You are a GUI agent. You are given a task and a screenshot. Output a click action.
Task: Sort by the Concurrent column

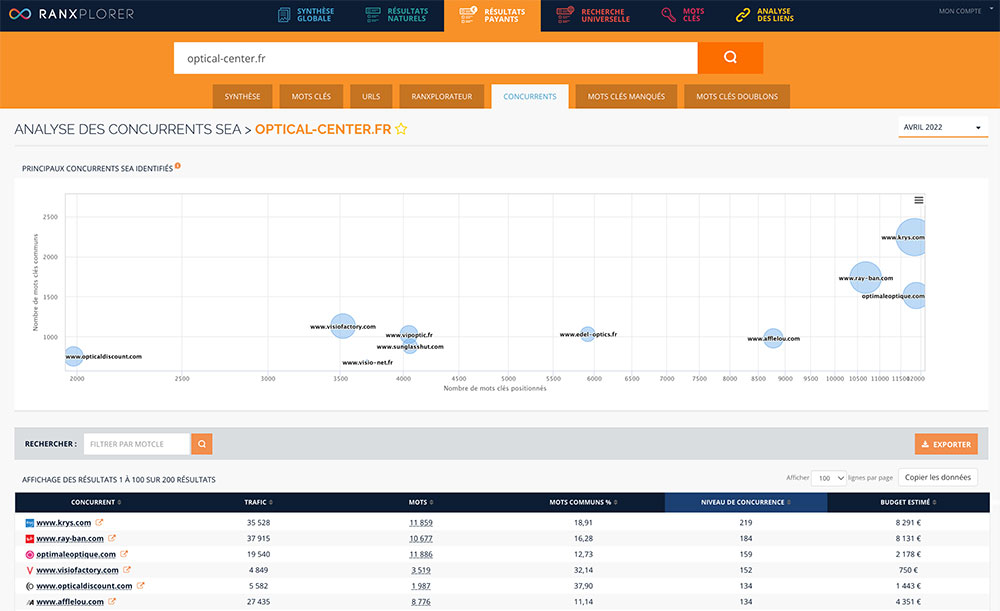pos(96,503)
